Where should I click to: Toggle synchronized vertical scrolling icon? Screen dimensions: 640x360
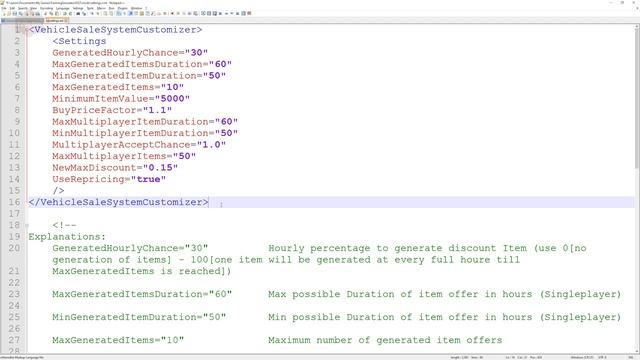pyautogui.click(x=105, y=13)
